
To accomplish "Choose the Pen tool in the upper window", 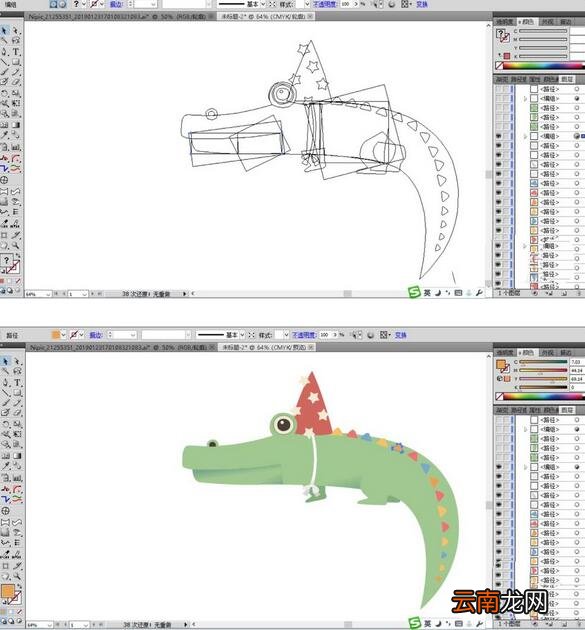I will coord(5,51).
